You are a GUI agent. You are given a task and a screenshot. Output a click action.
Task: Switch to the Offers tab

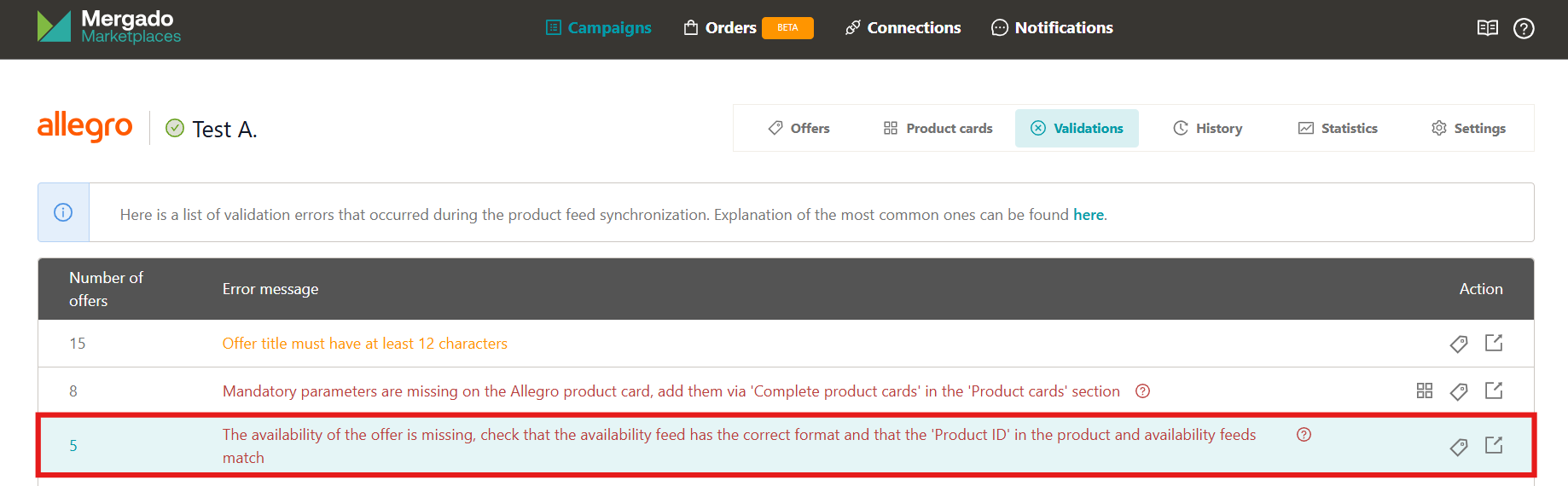799,129
